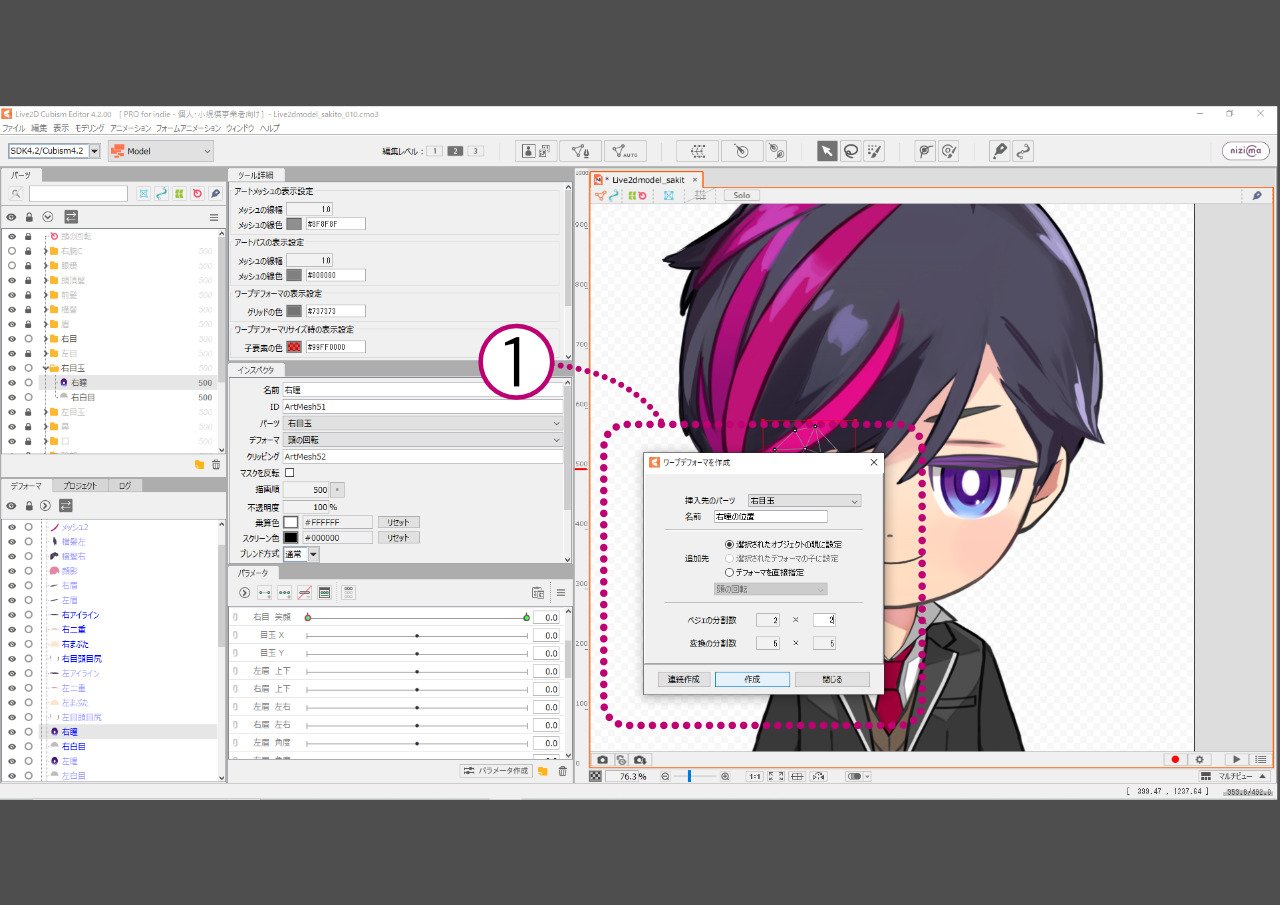Click the swap arrows icon in Deformer panel
Image resolution: width=1280 pixels, height=905 pixels.
(x=65, y=505)
